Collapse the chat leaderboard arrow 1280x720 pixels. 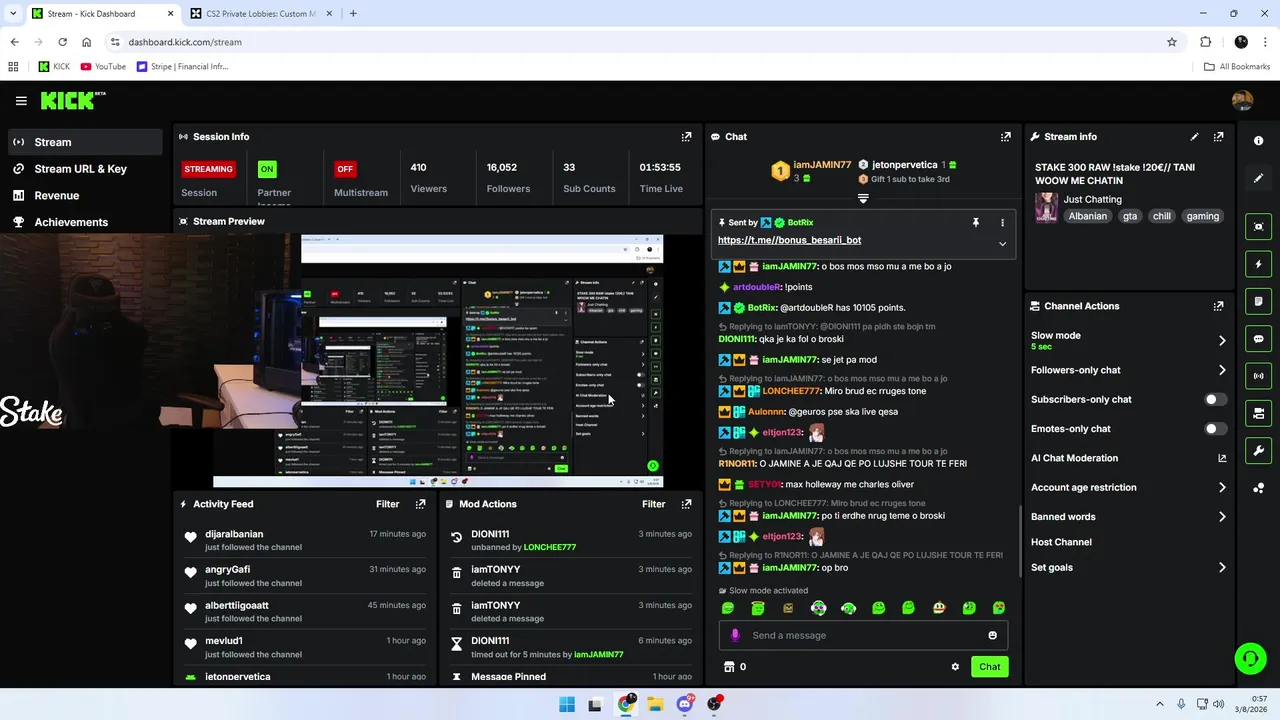863,198
